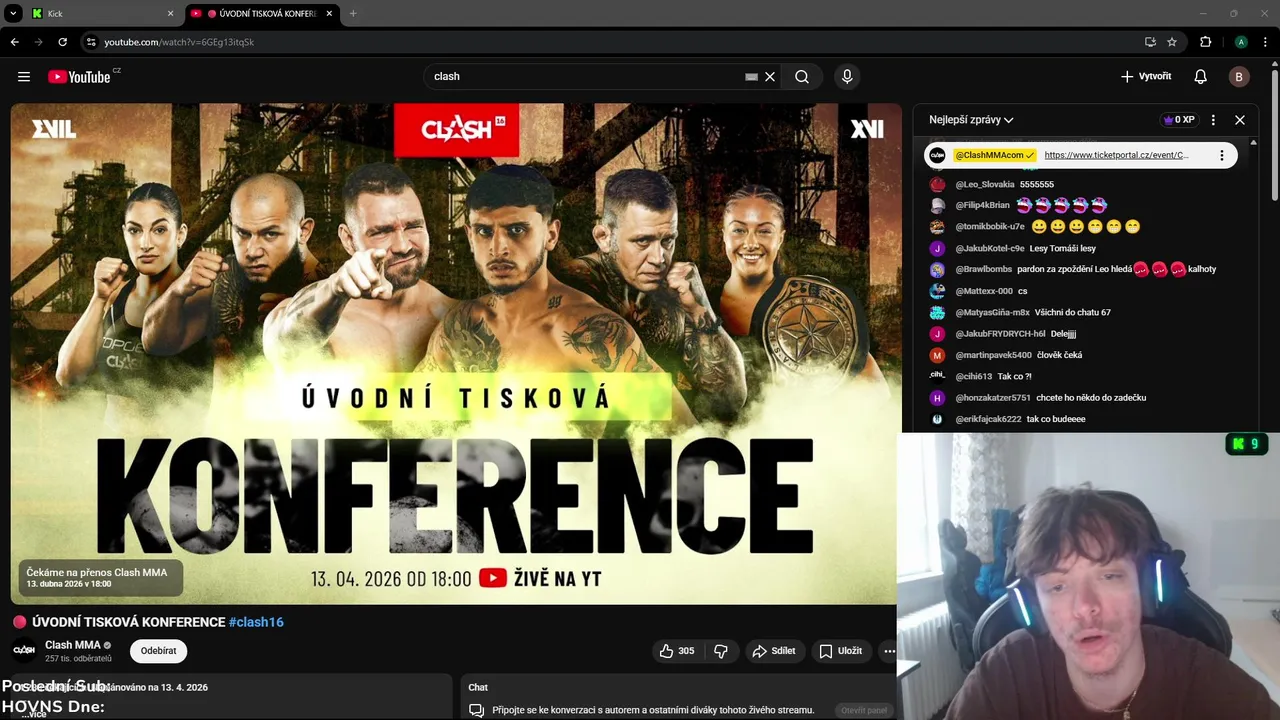This screenshot has height=720, width=1280.
Task: Click the Sdílet share button
Action: point(774,651)
